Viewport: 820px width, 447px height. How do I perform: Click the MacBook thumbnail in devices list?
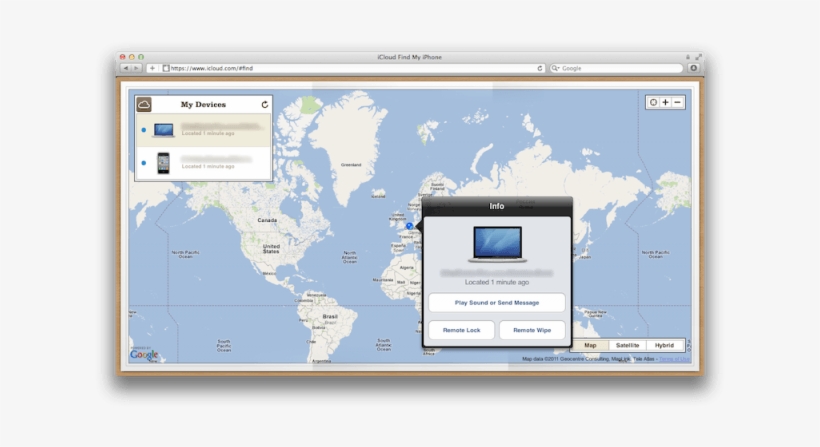tap(164, 130)
